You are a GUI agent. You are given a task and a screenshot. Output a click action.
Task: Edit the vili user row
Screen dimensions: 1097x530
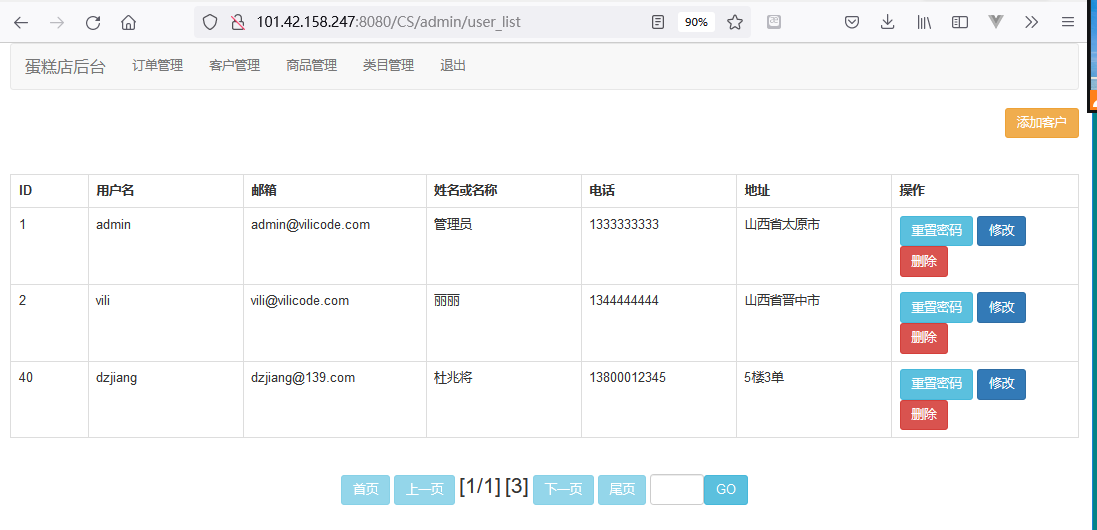(x=1001, y=308)
